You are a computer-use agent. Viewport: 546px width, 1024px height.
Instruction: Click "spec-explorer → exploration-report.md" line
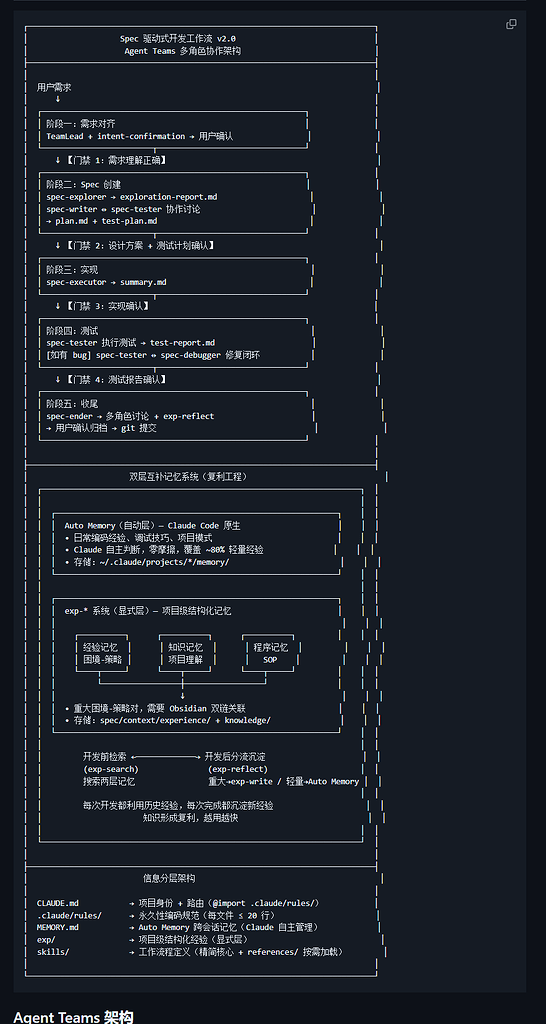(132, 197)
